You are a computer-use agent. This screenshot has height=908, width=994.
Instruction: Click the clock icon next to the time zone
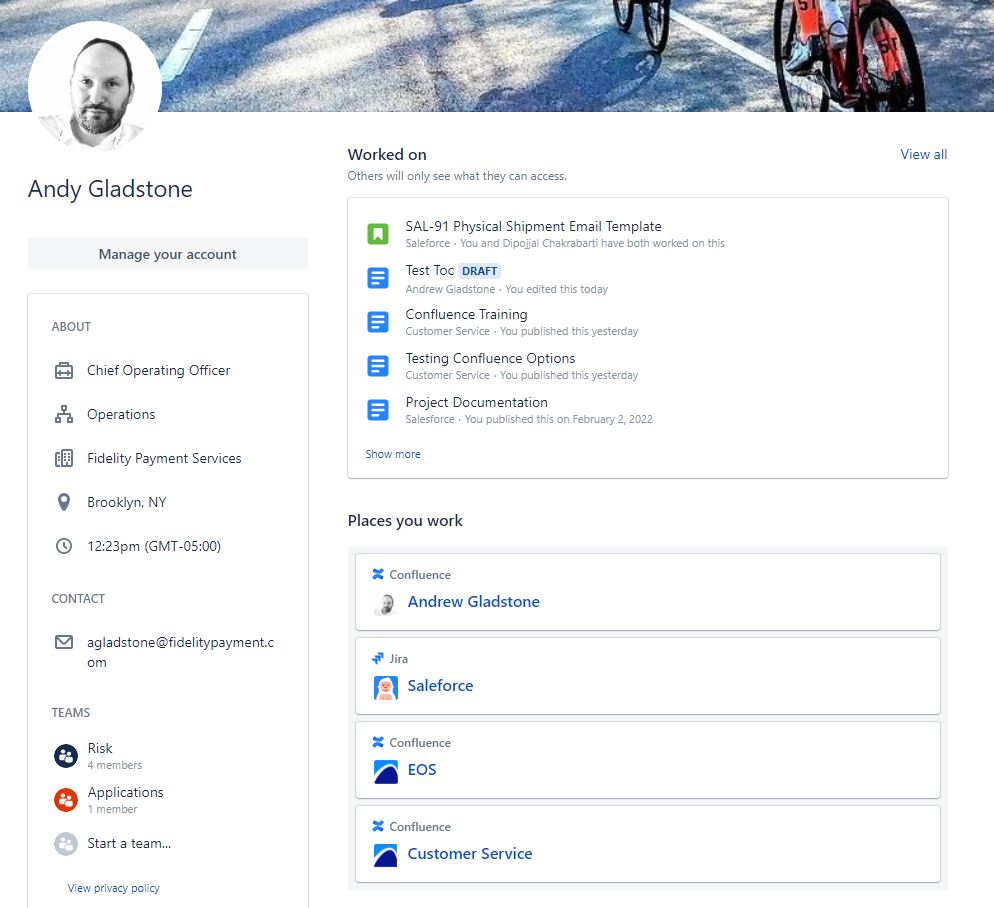pyautogui.click(x=63, y=546)
